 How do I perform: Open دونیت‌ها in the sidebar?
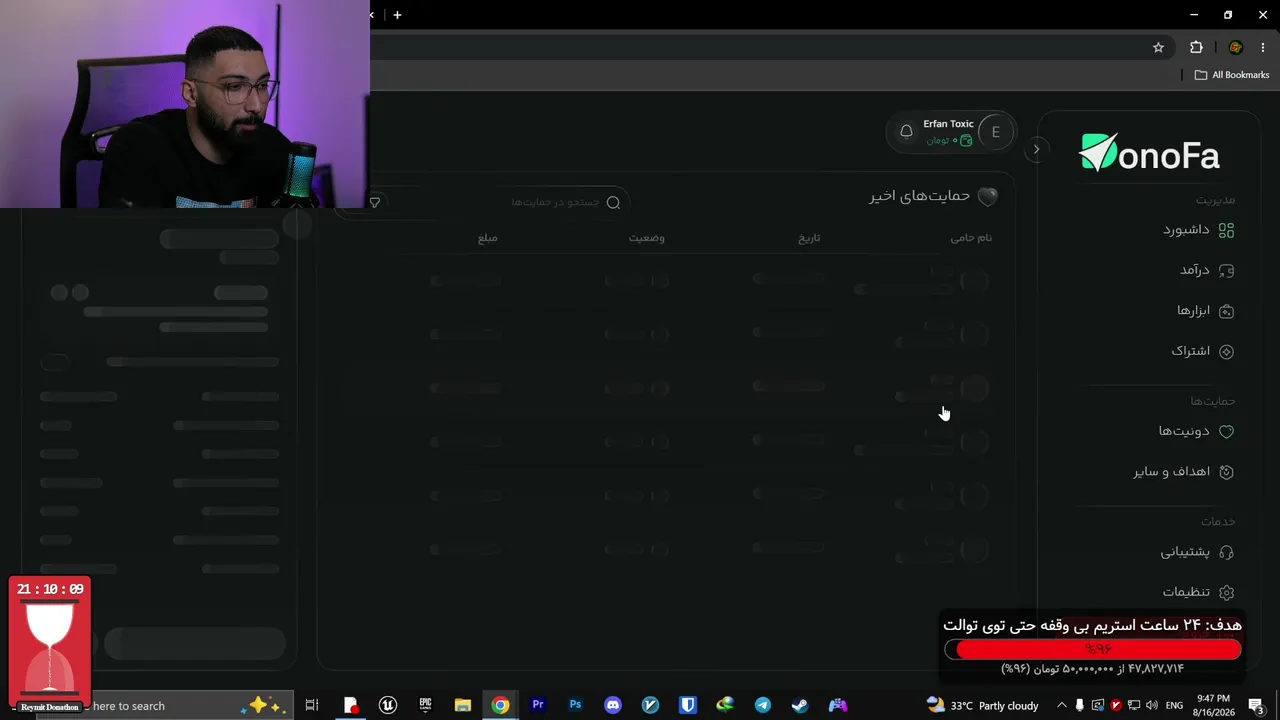click(1196, 431)
